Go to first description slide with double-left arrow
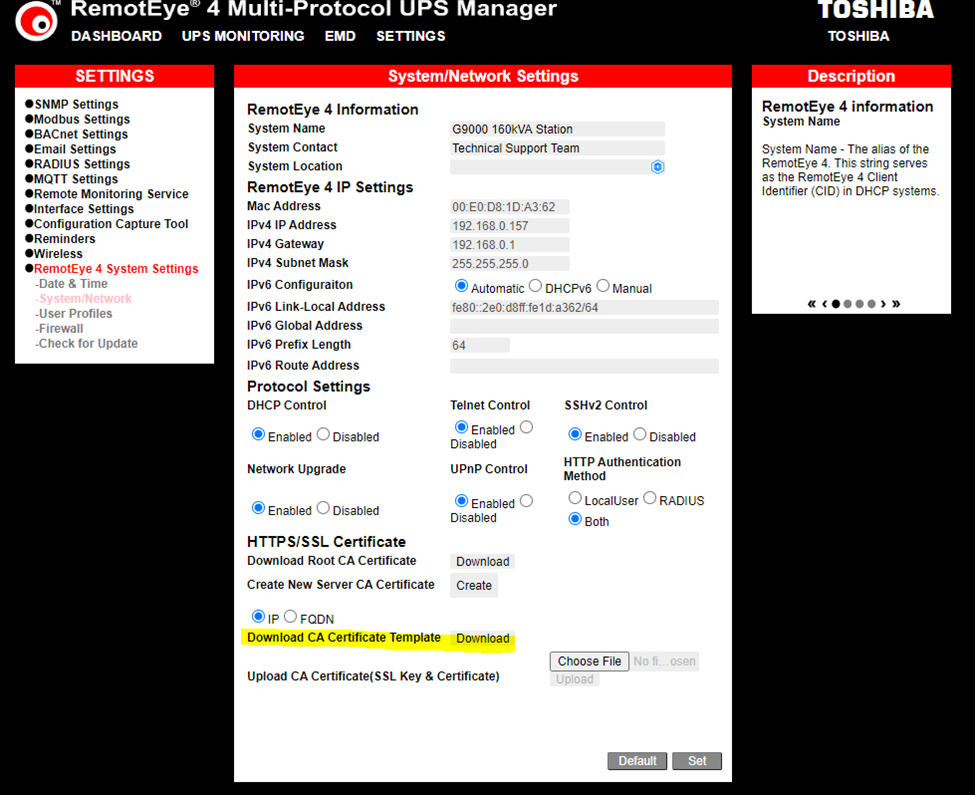975x795 pixels. pyautogui.click(x=812, y=304)
